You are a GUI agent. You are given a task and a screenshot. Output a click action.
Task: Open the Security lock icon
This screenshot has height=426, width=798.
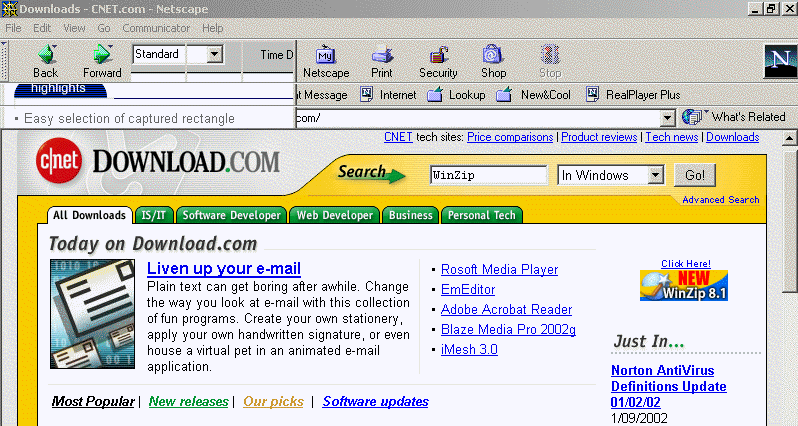point(438,61)
